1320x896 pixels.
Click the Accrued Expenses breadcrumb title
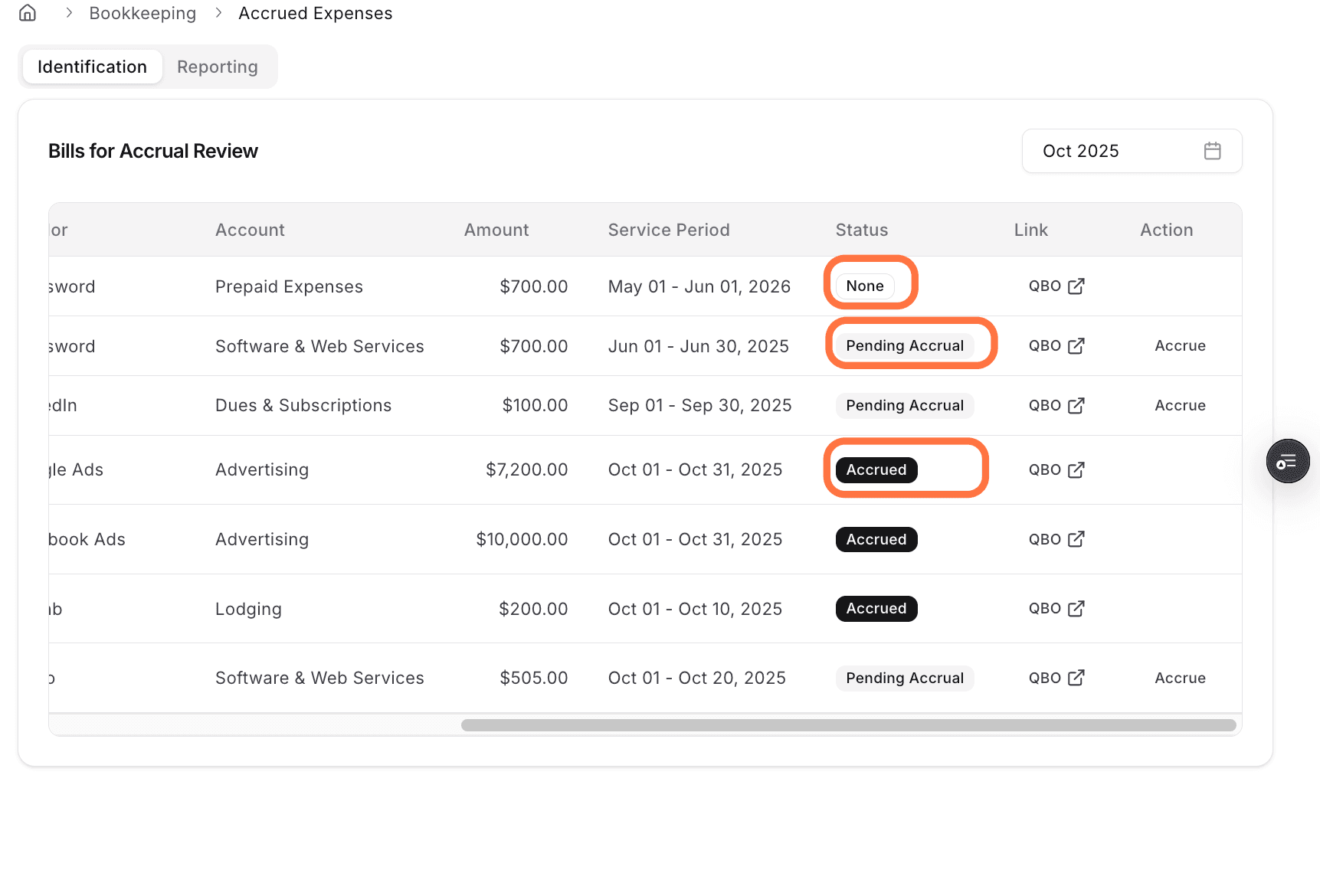click(316, 12)
